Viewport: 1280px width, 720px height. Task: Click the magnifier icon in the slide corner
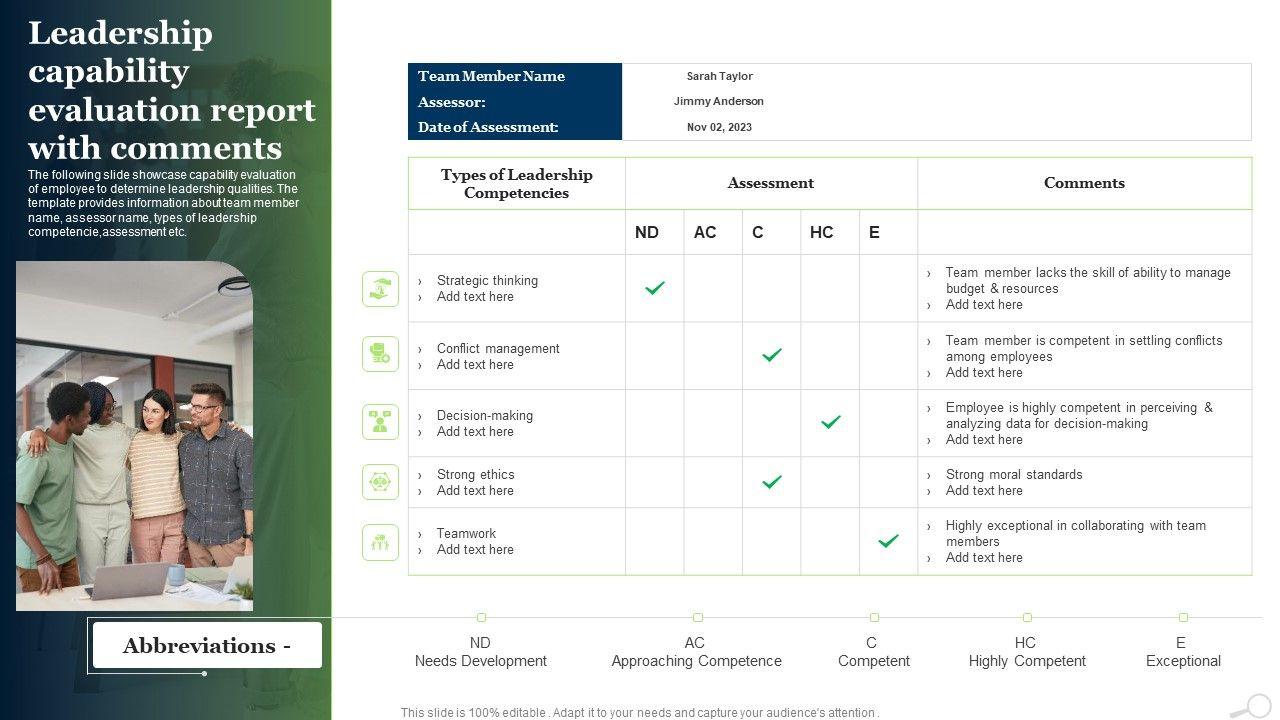pyautogui.click(x=1252, y=707)
